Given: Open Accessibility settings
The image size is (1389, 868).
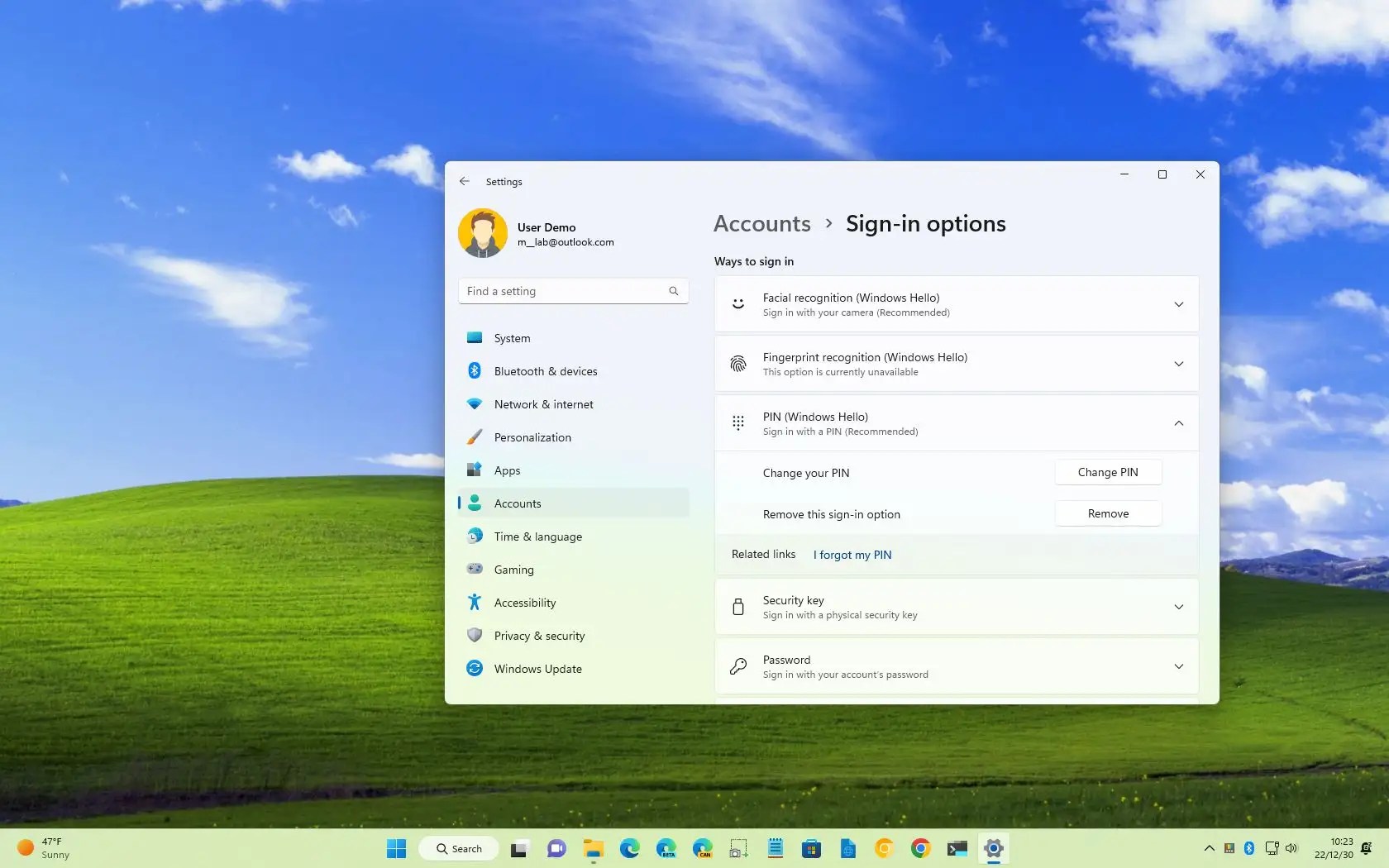Looking at the screenshot, I should pyautogui.click(x=524, y=603).
